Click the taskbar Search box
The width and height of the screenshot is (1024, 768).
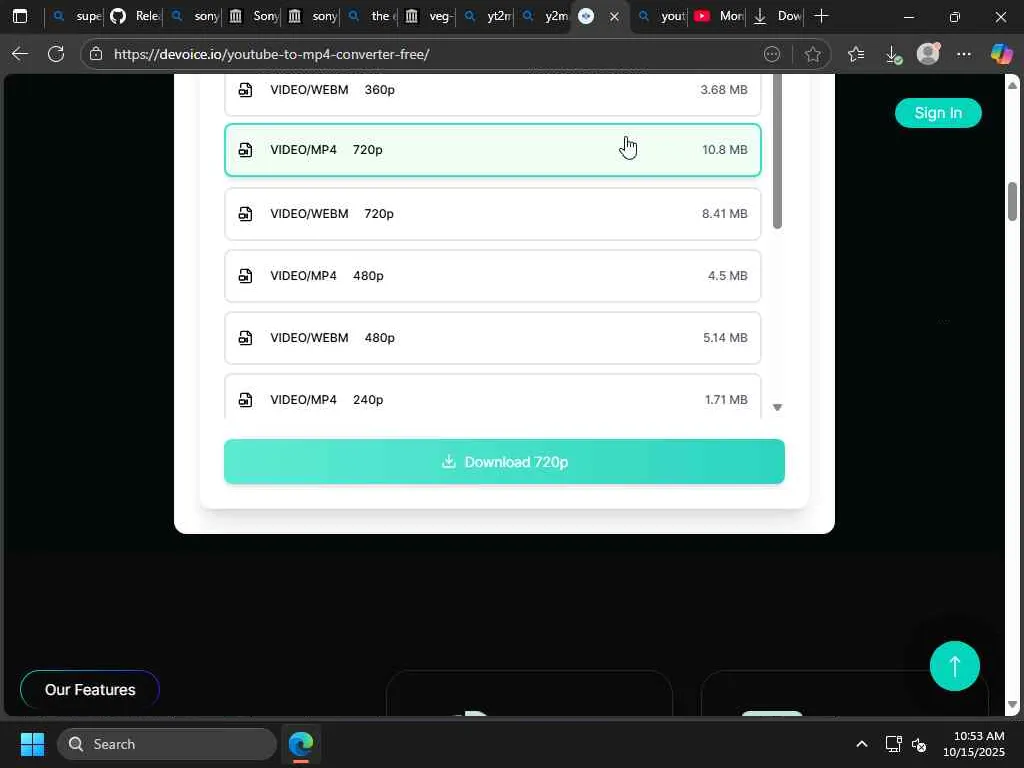point(167,744)
